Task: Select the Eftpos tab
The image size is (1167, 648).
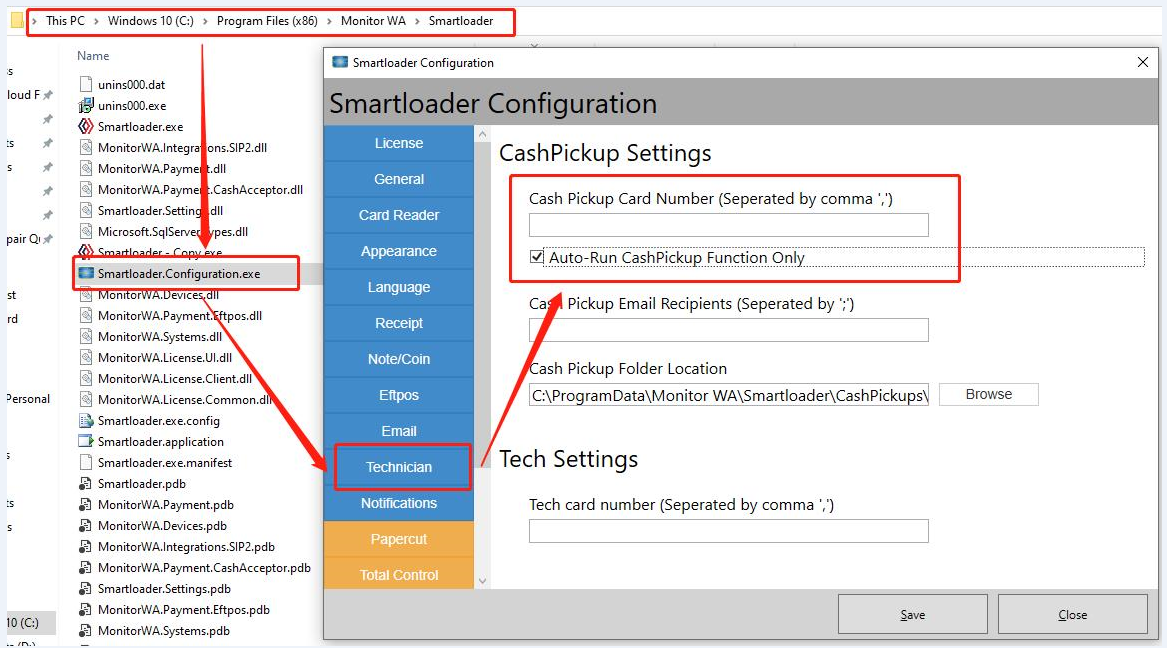Action: tap(399, 395)
